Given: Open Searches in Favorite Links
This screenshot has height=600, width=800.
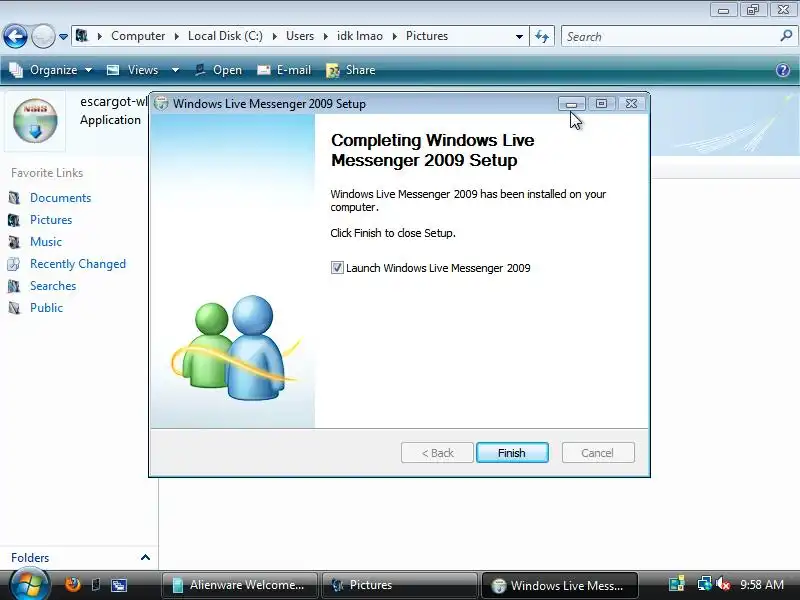Looking at the screenshot, I should pyautogui.click(x=53, y=286).
